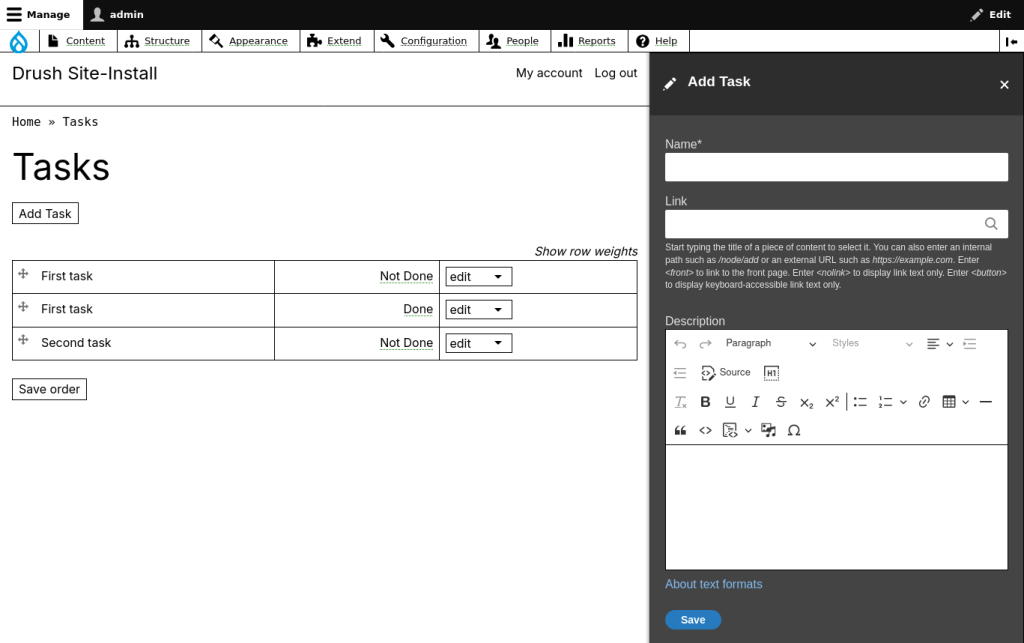1024x643 pixels.
Task: Open the Structure menu
Action: click(x=158, y=41)
